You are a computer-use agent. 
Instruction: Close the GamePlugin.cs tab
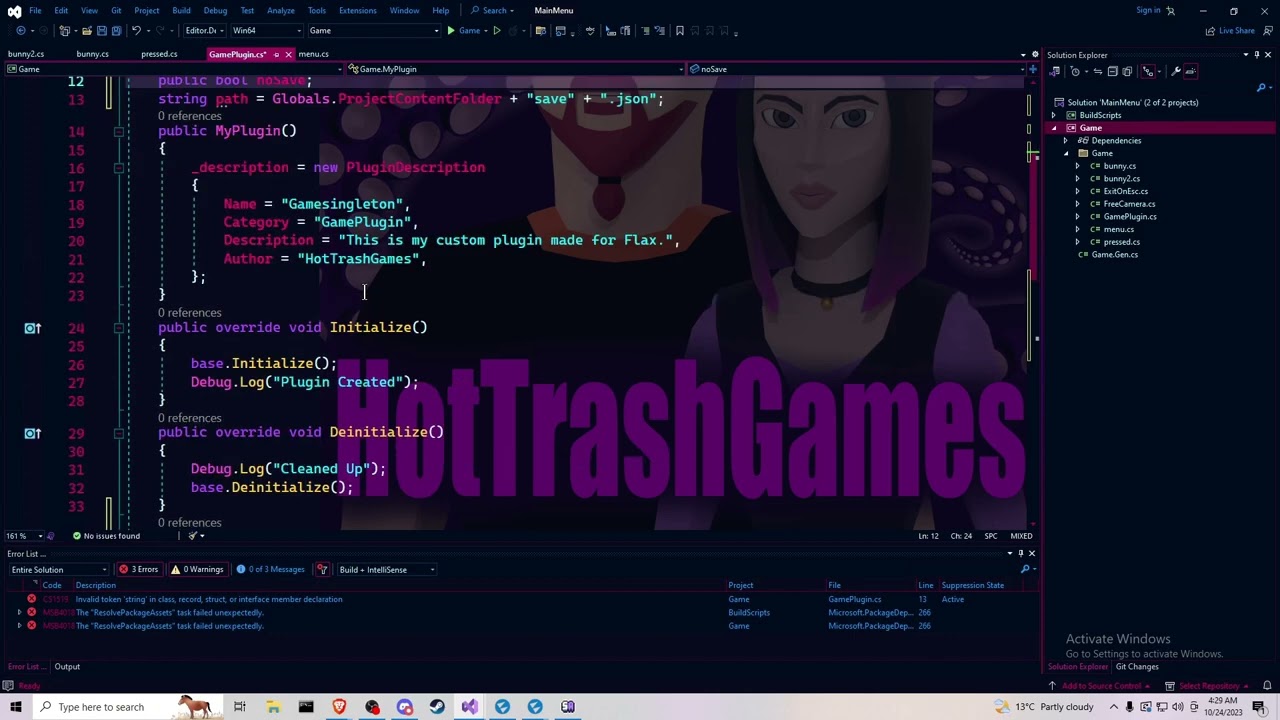point(288,55)
